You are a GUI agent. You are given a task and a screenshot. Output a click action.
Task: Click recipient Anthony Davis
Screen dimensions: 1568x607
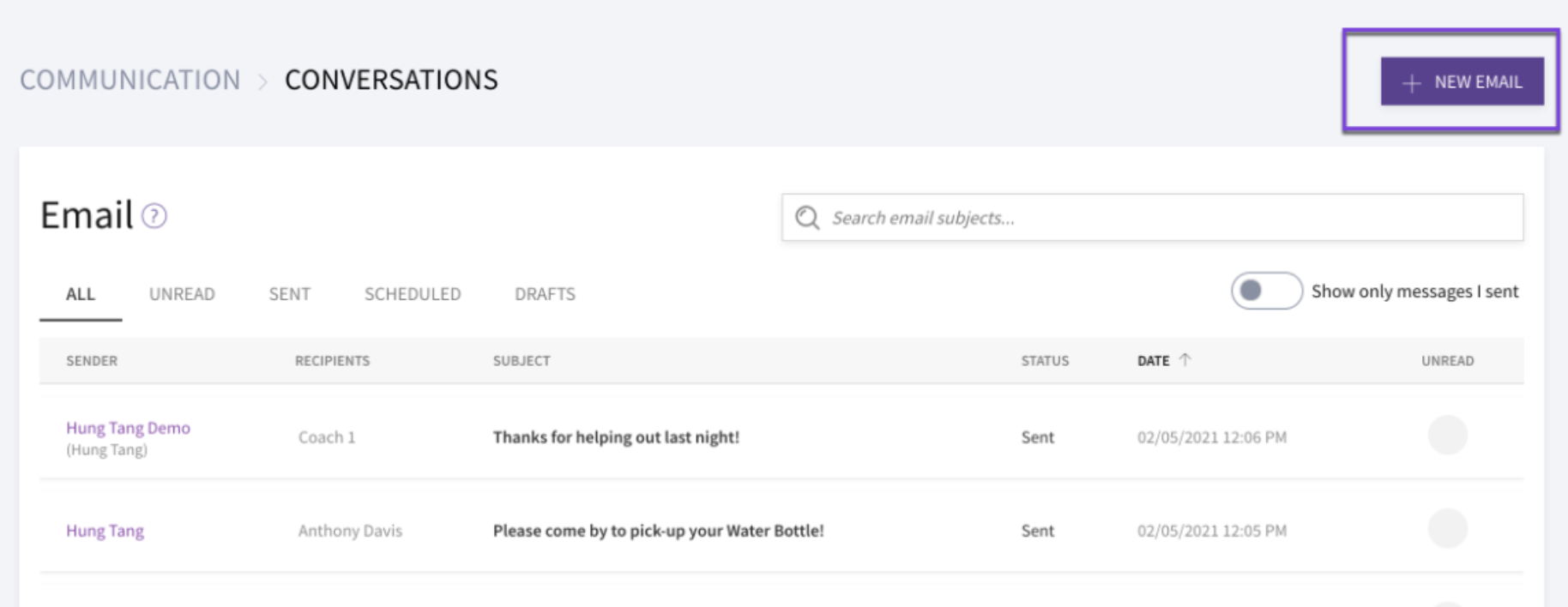click(350, 531)
